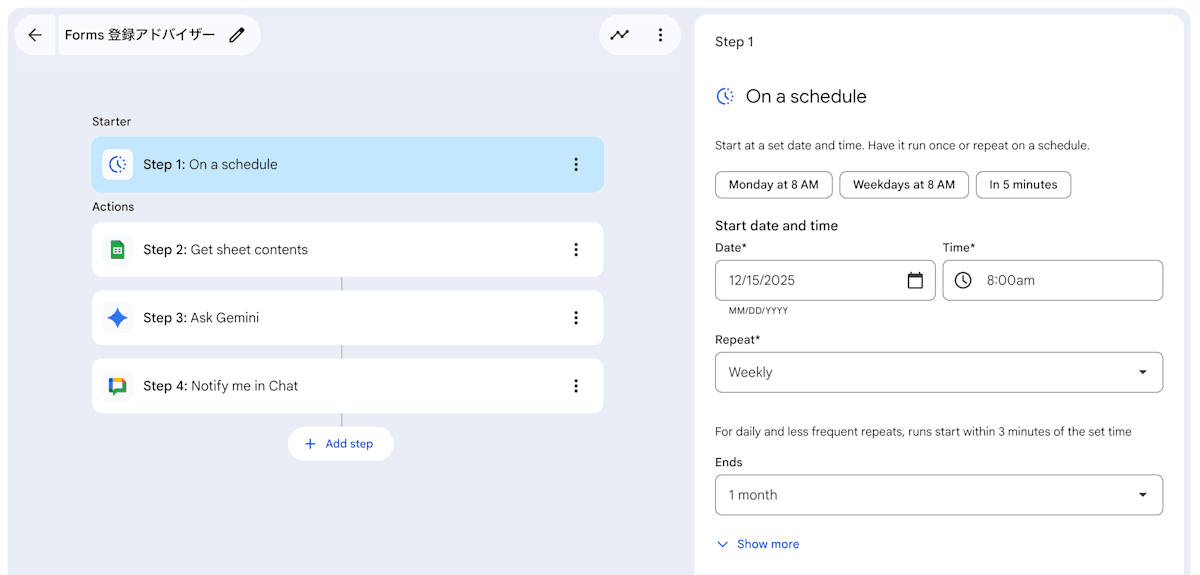
Task: Expand the Repeat dropdown set to Weekly
Action: pyautogui.click(x=939, y=372)
